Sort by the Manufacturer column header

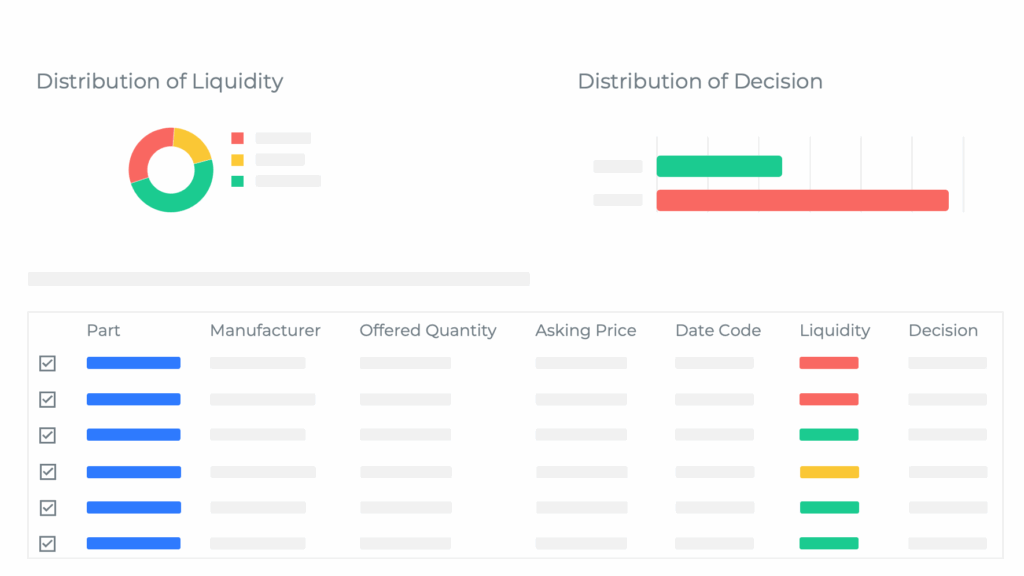coord(265,330)
